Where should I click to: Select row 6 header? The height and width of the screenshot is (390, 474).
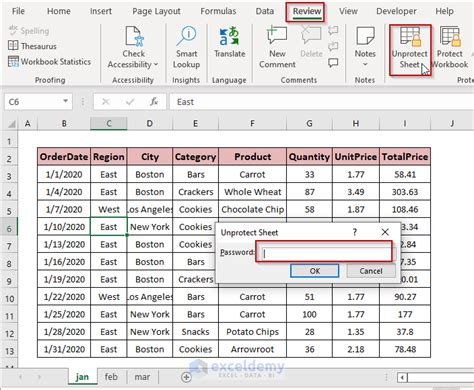tap(9, 228)
